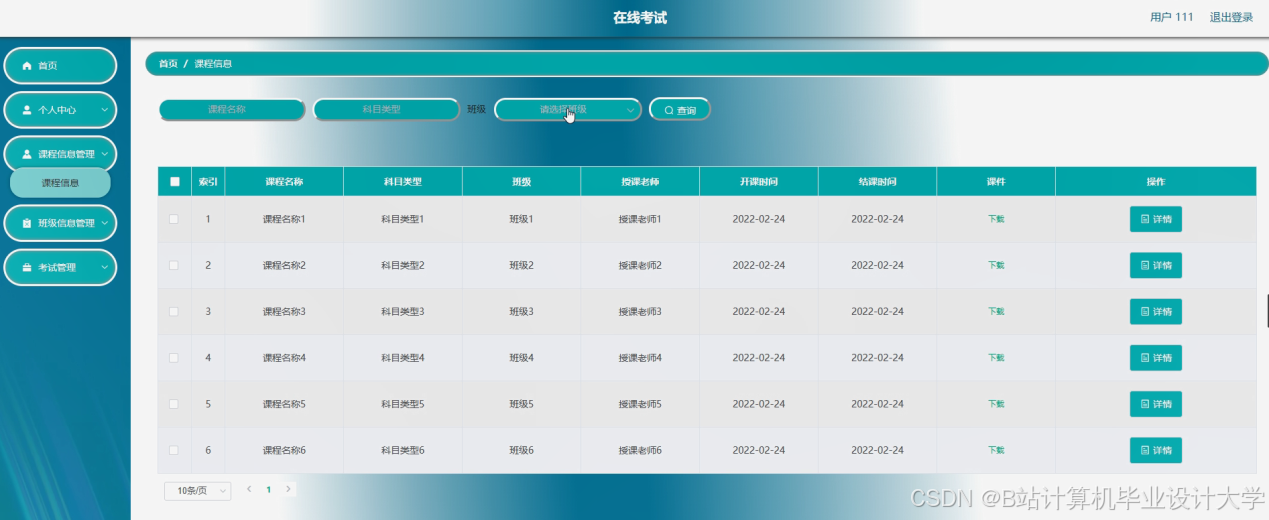Go to 首页 in the breadcrumb

168,64
